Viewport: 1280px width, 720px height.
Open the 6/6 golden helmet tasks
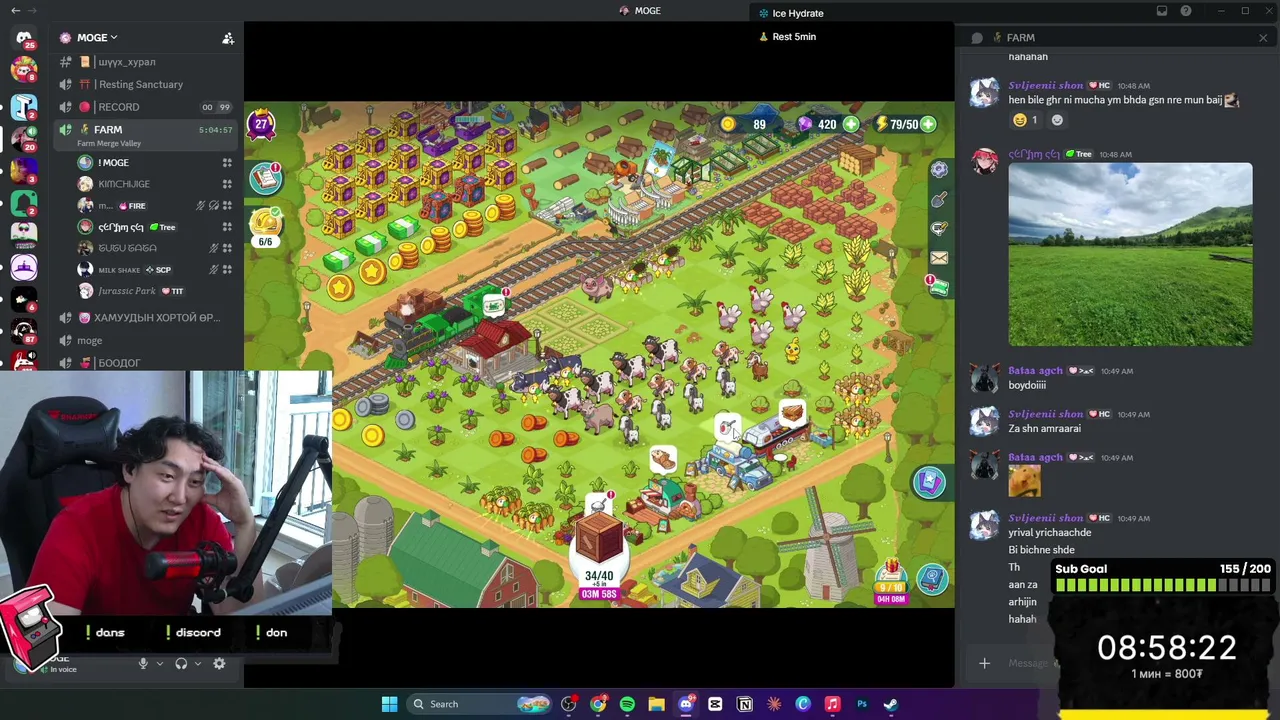click(265, 226)
